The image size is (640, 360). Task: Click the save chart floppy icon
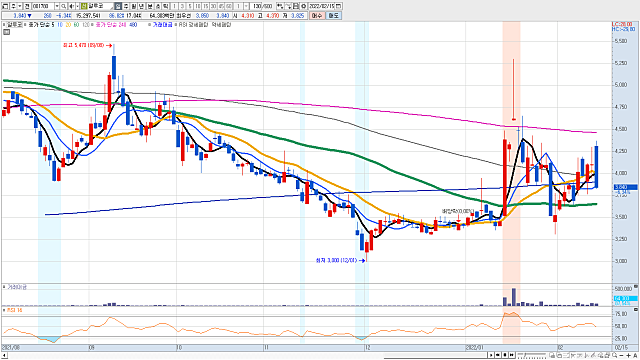click(x=296, y=6)
